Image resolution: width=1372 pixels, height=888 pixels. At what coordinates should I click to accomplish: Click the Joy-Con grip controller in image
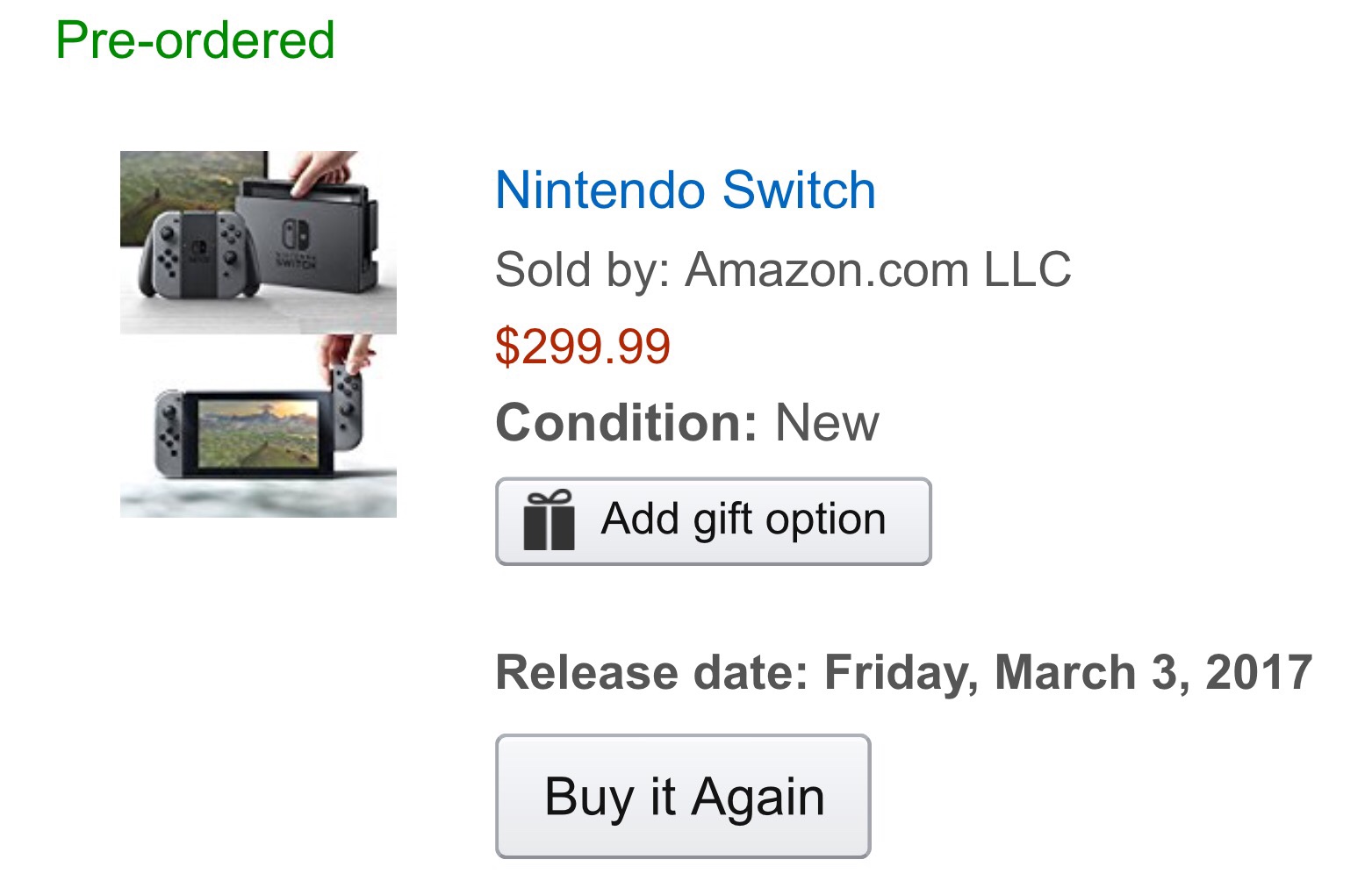(197, 253)
